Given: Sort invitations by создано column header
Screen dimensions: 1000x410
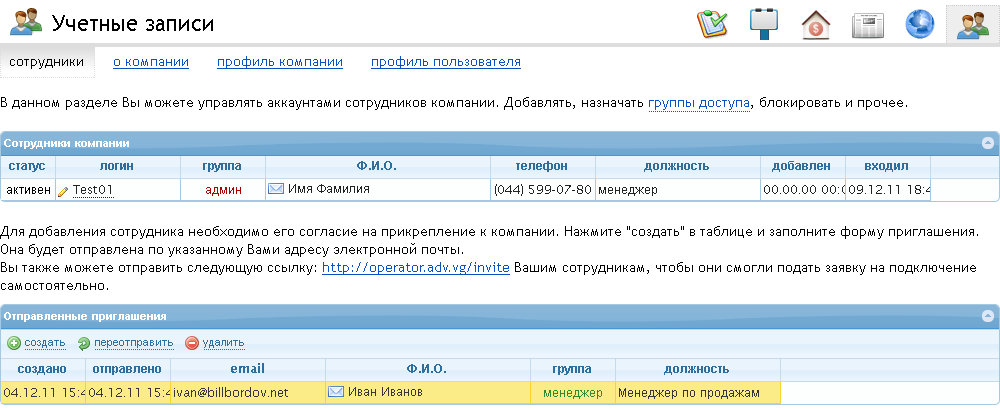Looking at the screenshot, I should tap(42, 369).
